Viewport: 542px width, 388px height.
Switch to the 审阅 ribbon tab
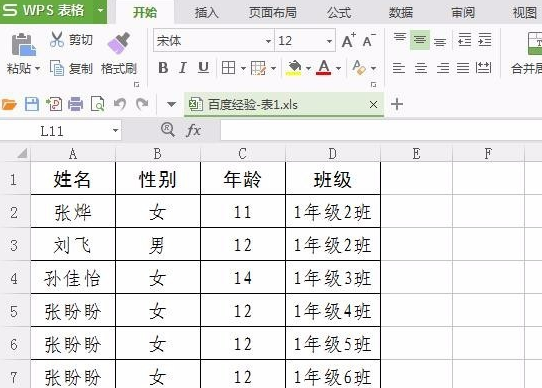pyautogui.click(x=463, y=12)
